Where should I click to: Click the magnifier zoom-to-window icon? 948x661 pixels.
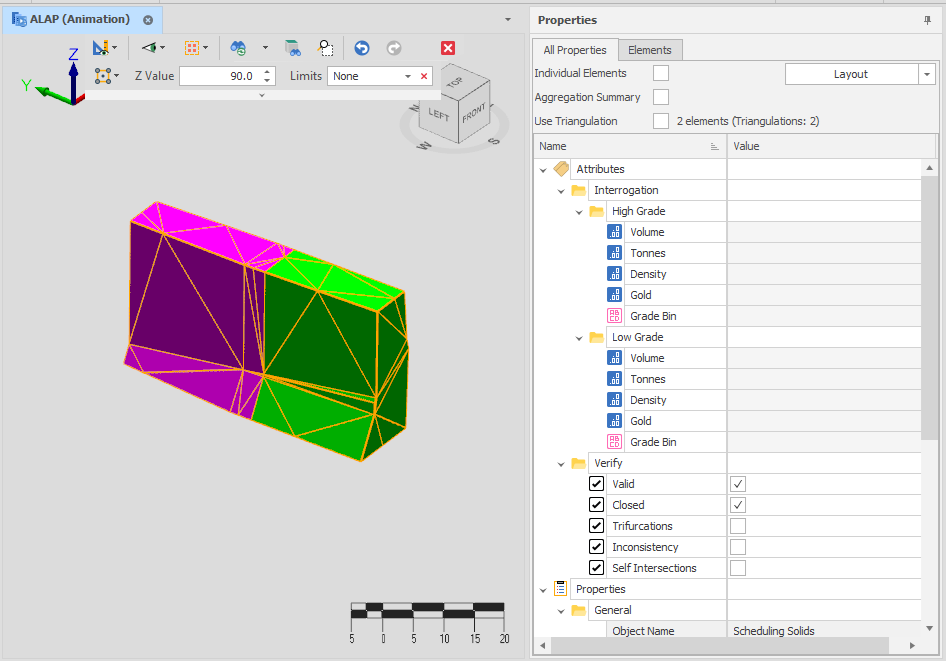(326, 48)
